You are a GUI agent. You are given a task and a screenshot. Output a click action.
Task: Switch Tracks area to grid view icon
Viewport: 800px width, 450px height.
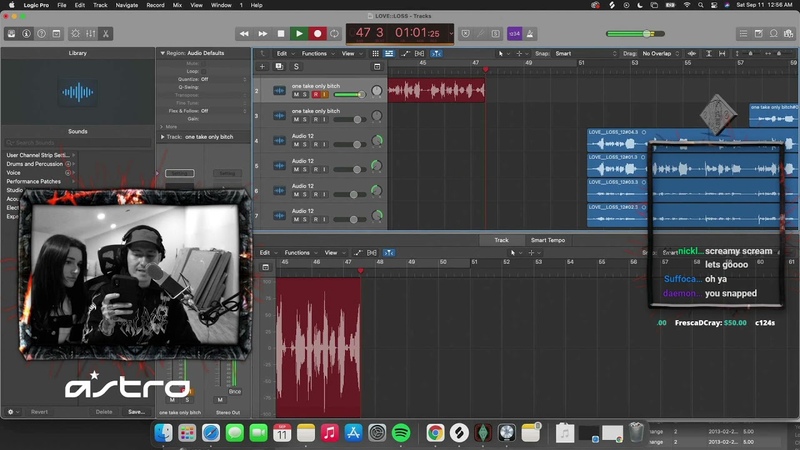[x=376, y=54]
